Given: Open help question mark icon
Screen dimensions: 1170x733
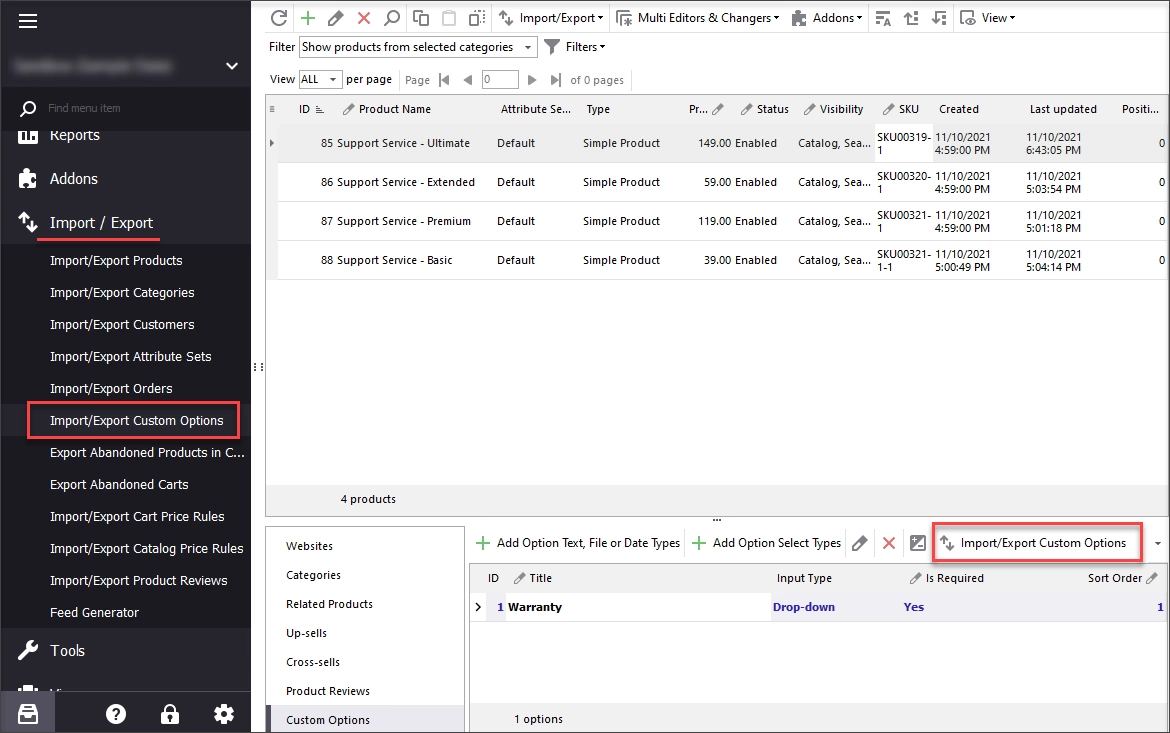Looking at the screenshot, I should coord(116,714).
